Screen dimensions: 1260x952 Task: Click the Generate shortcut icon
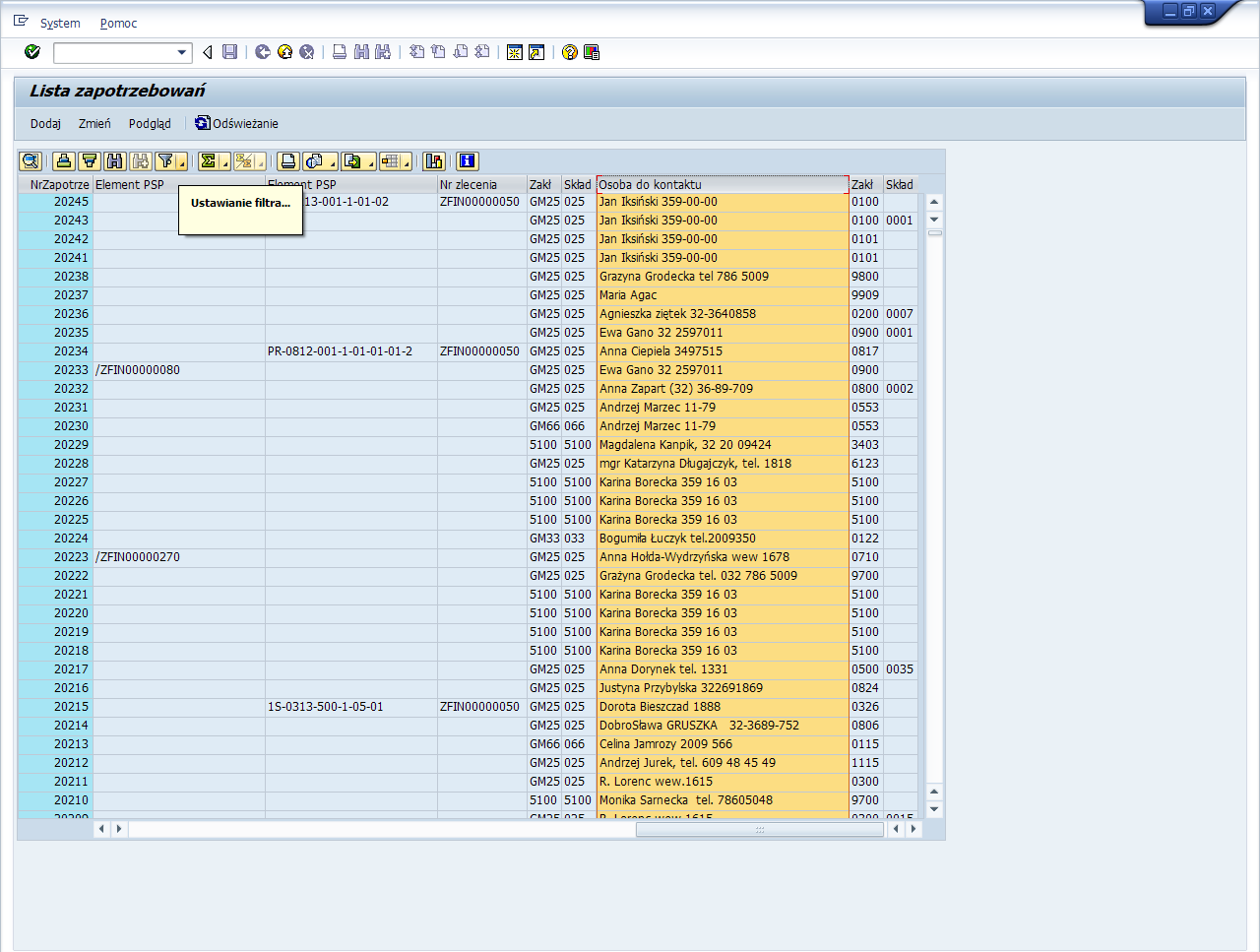click(x=536, y=52)
